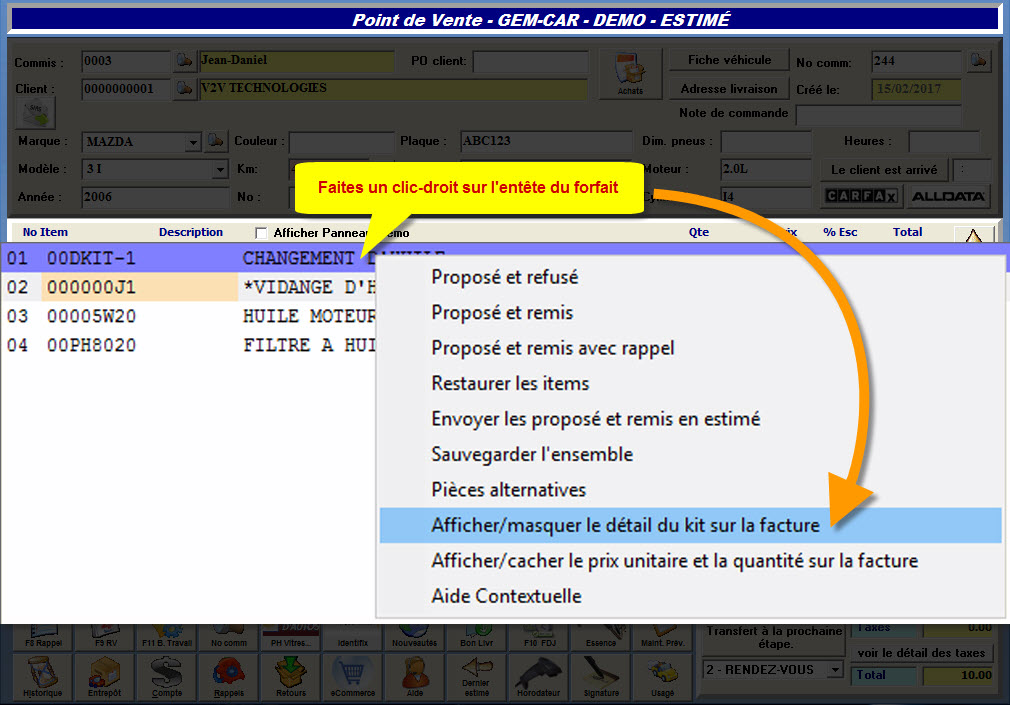
Task: Click voir le détail des taxes
Action: pos(921,653)
